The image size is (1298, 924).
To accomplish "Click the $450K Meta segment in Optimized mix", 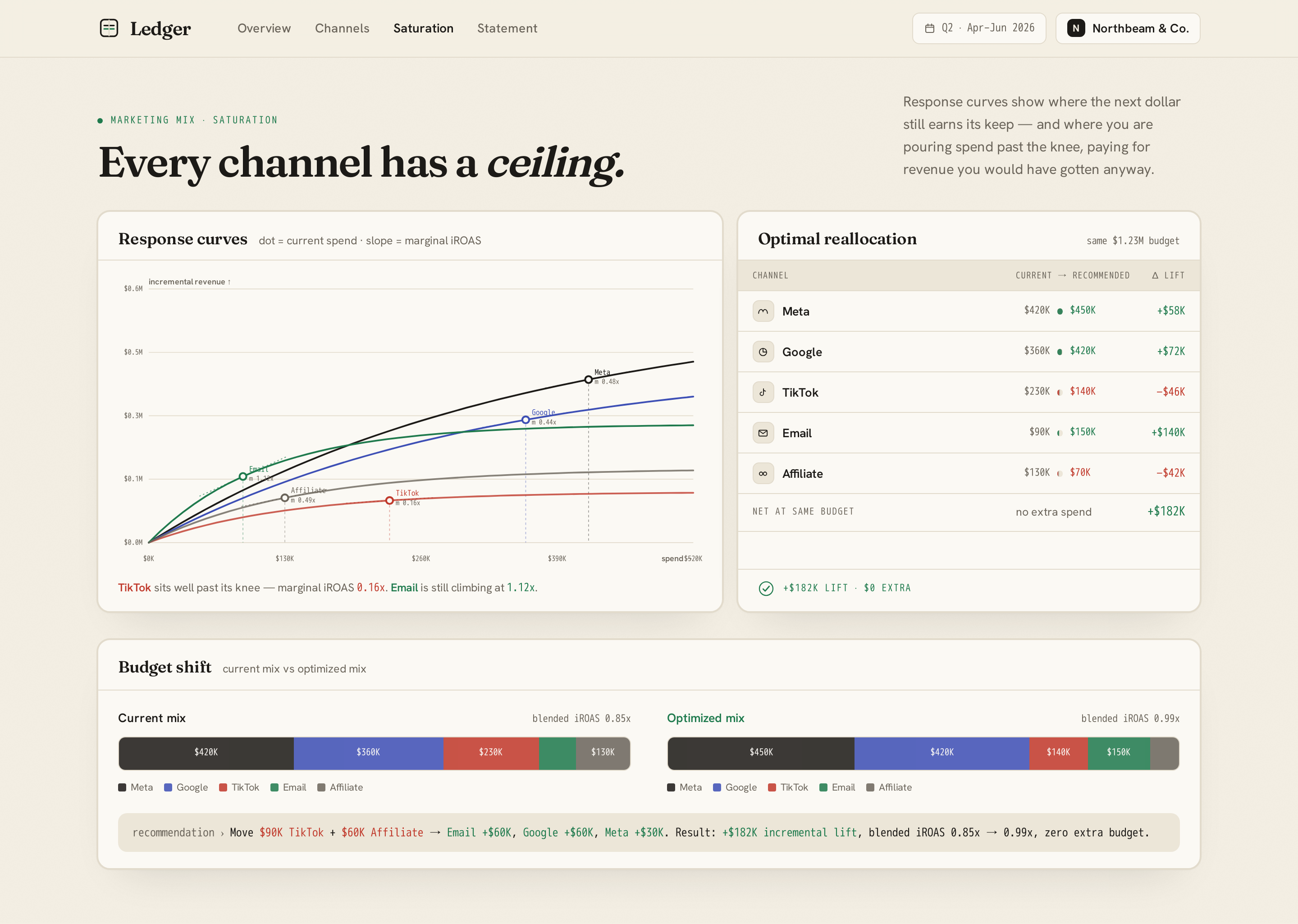I will pyautogui.click(x=760, y=753).
